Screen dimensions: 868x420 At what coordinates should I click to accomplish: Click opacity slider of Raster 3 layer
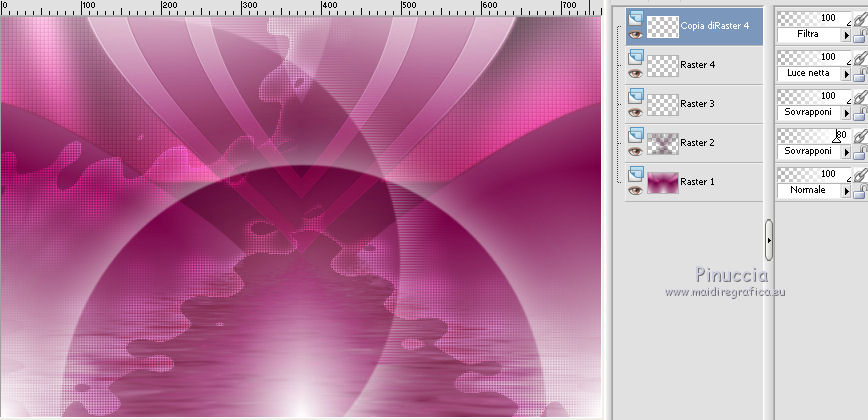point(814,97)
